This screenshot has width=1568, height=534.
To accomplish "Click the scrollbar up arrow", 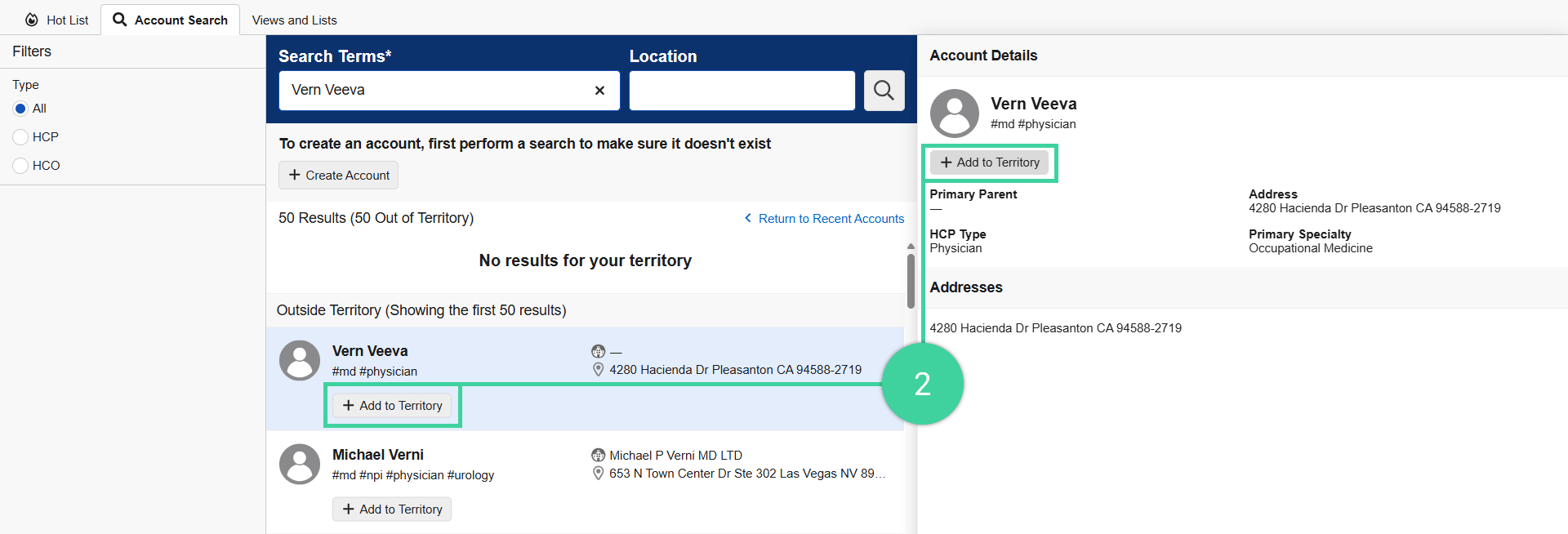I will pos(911,247).
